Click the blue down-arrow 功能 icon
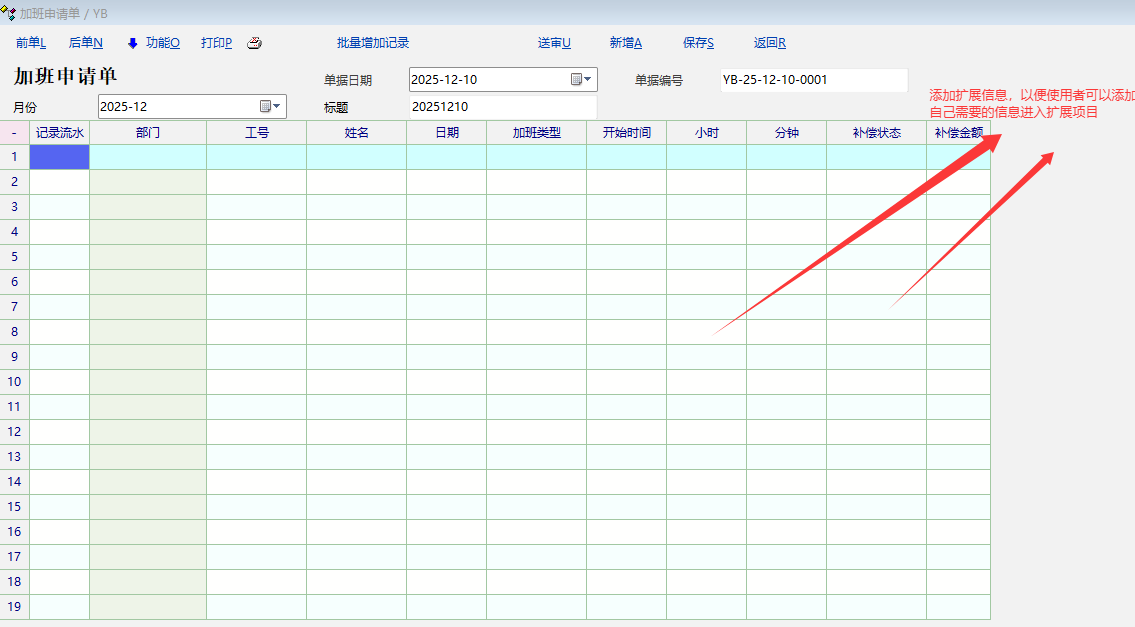This screenshot has height=627, width=1135. (133, 43)
